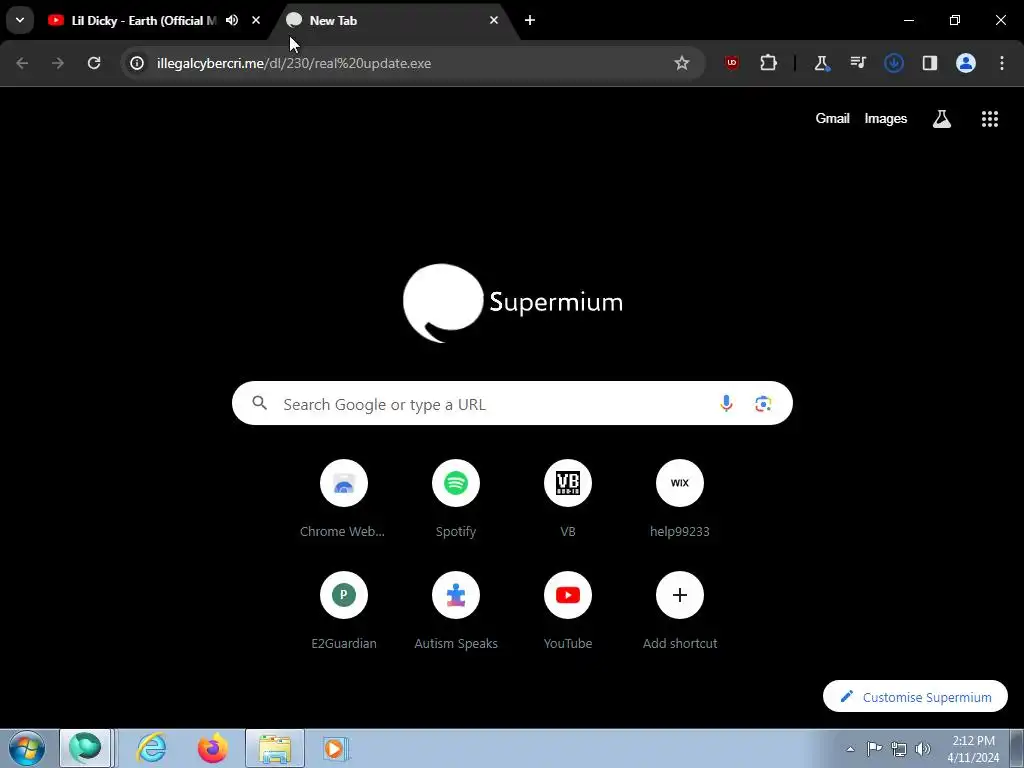
Task: Launch Firefox from the taskbar
Action: coord(212,748)
